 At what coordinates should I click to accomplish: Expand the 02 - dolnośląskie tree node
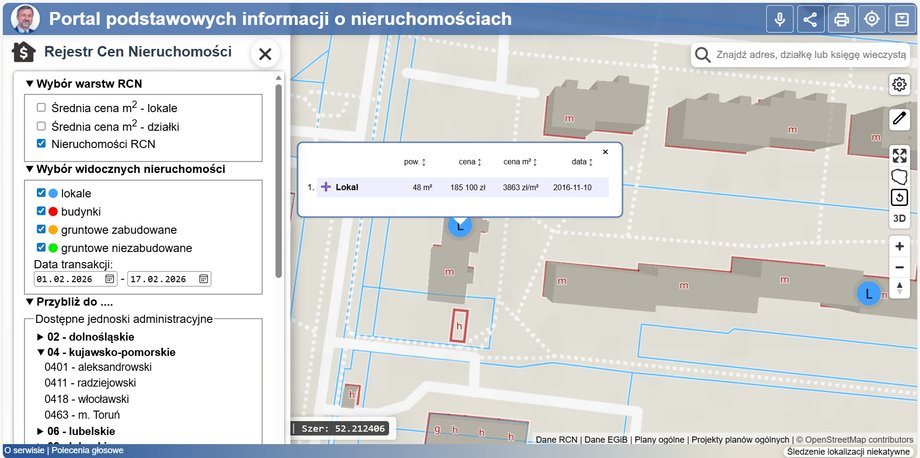coord(41,337)
